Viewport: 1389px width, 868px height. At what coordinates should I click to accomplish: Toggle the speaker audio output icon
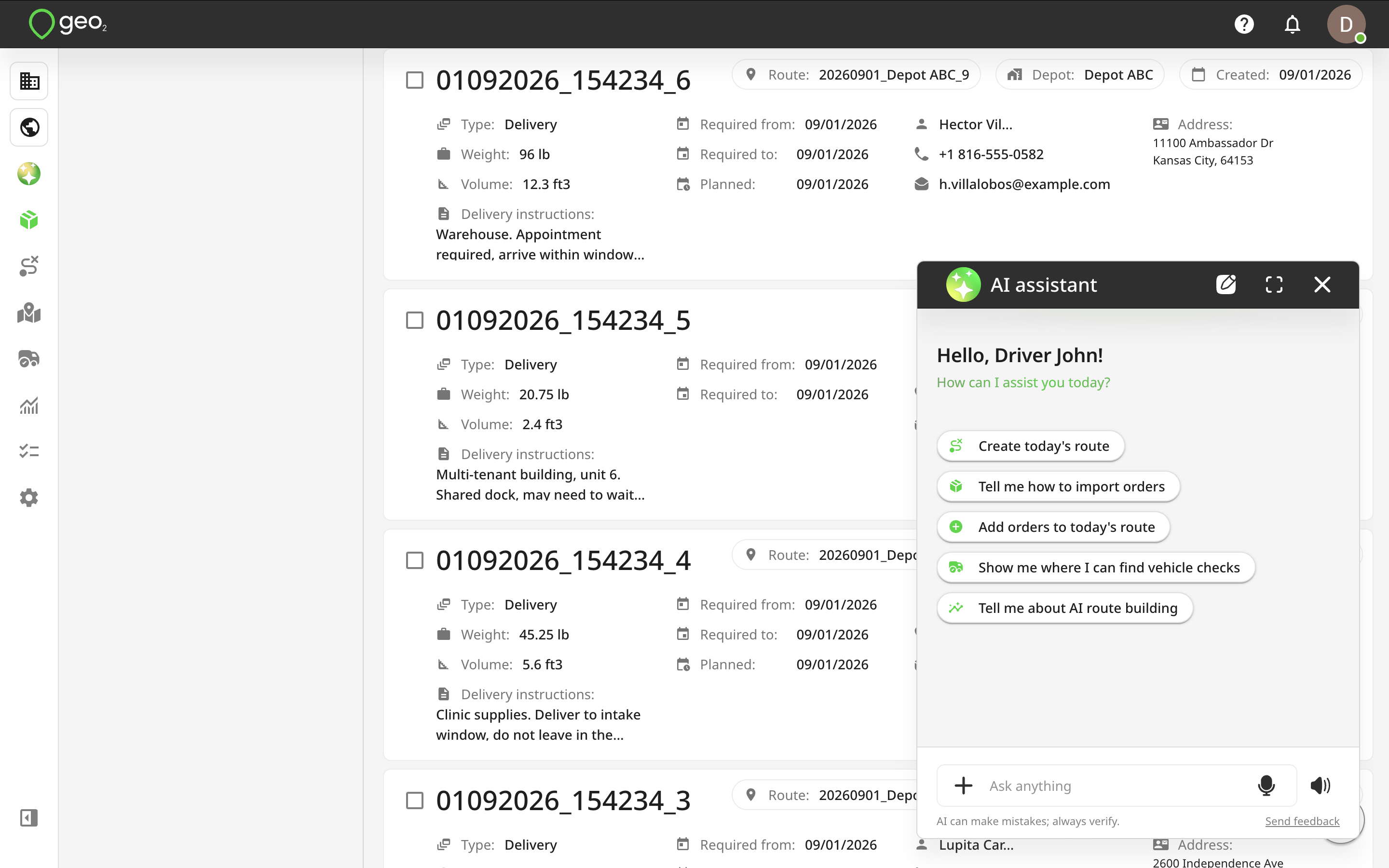pos(1320,786)
